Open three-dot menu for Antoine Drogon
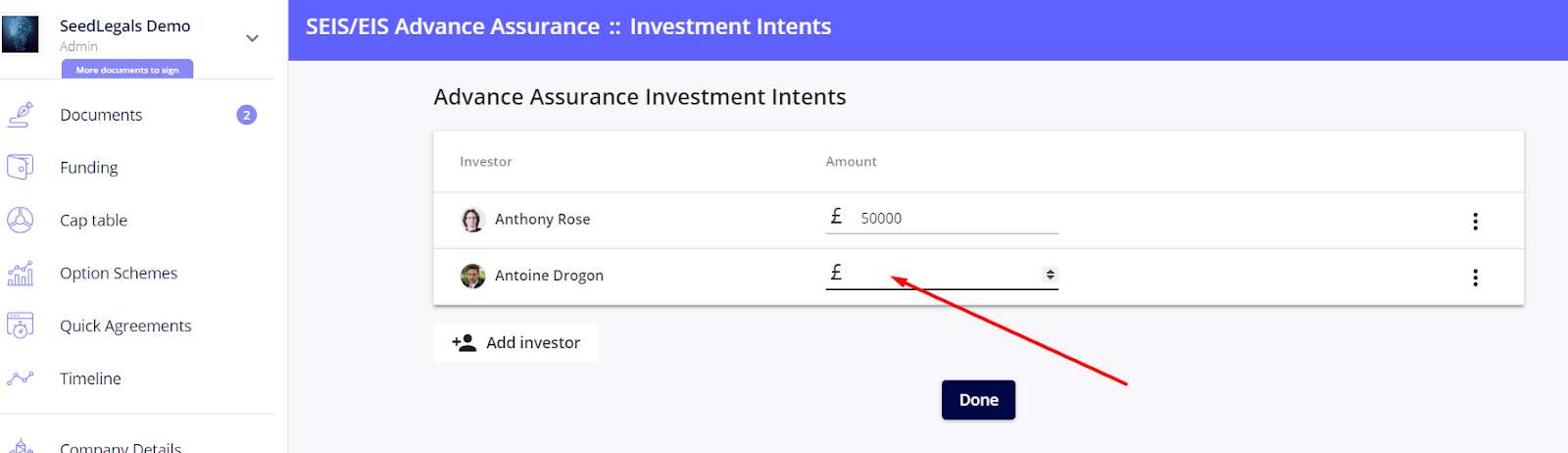Viewport: 1568px width, 453px height. tap(1475, 277)
